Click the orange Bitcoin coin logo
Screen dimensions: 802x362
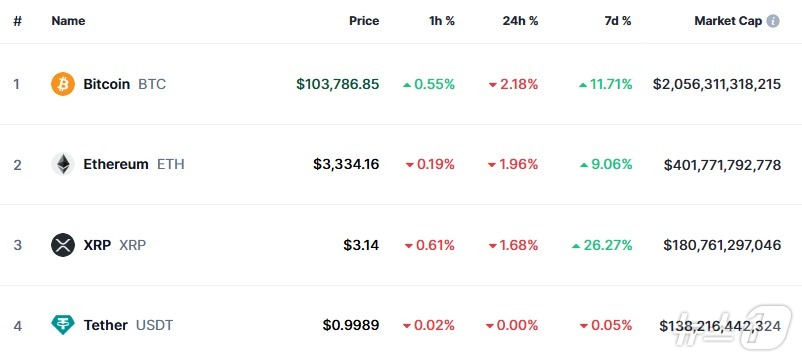click(x=63, y=84)
